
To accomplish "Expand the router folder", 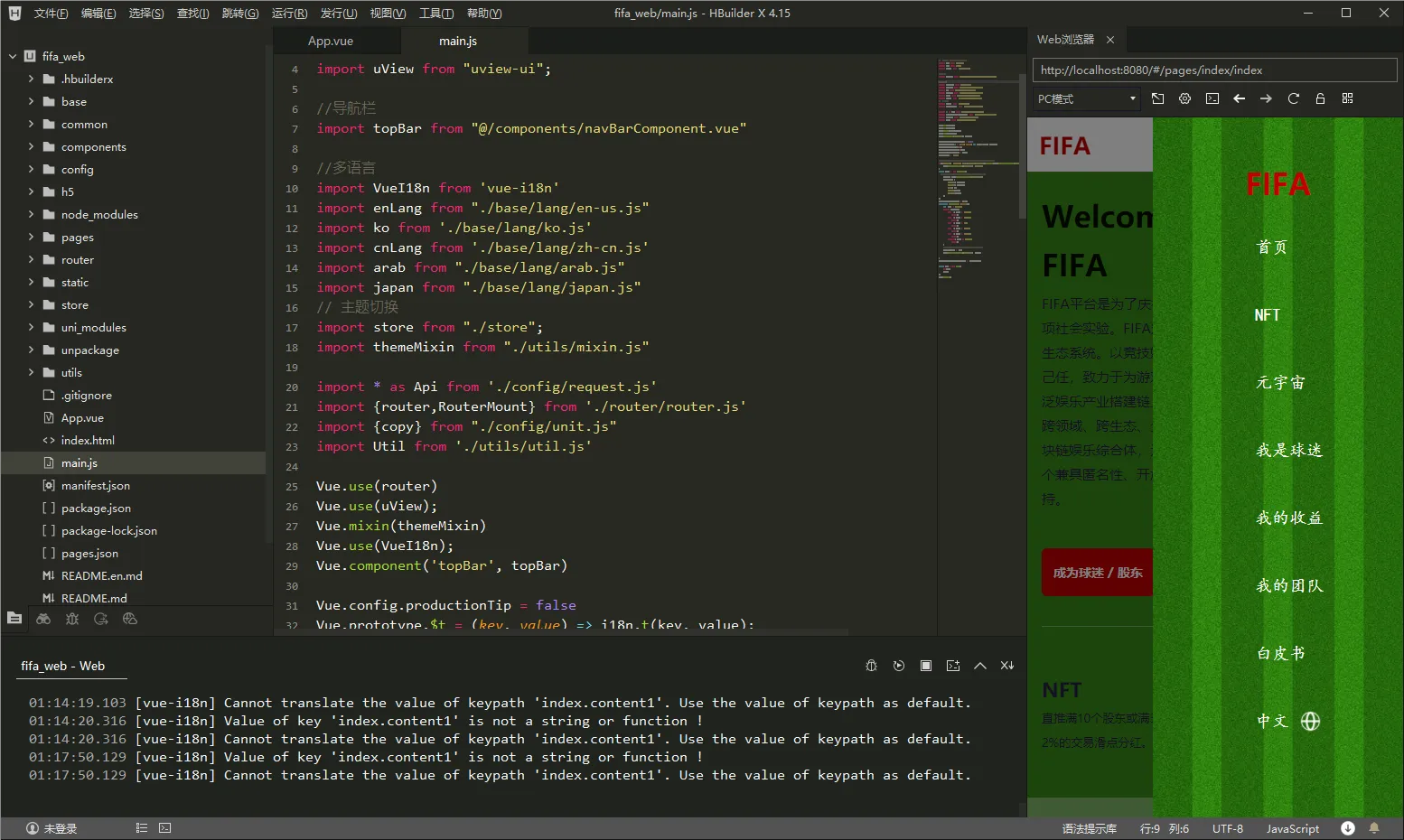I will pos(77,259).
